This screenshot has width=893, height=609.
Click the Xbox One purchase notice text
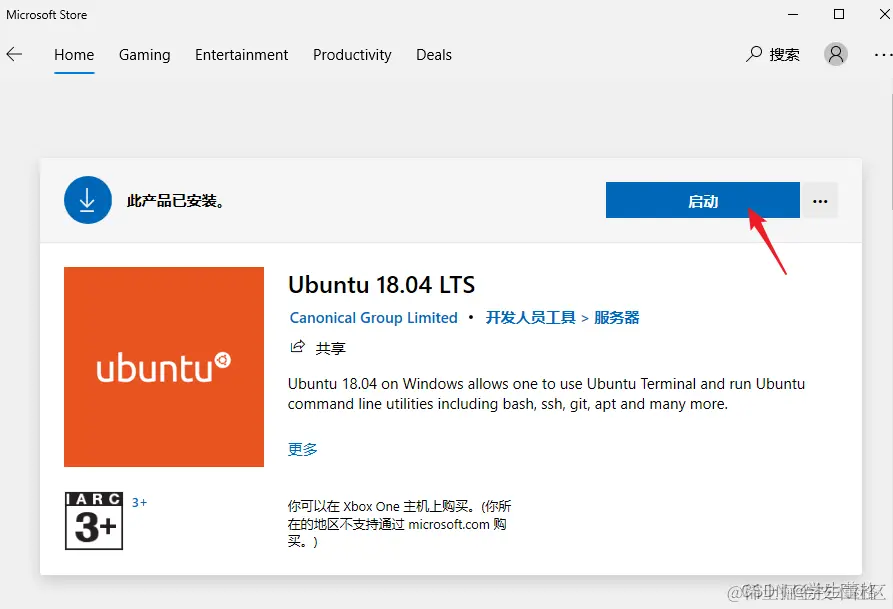(399, 524)
